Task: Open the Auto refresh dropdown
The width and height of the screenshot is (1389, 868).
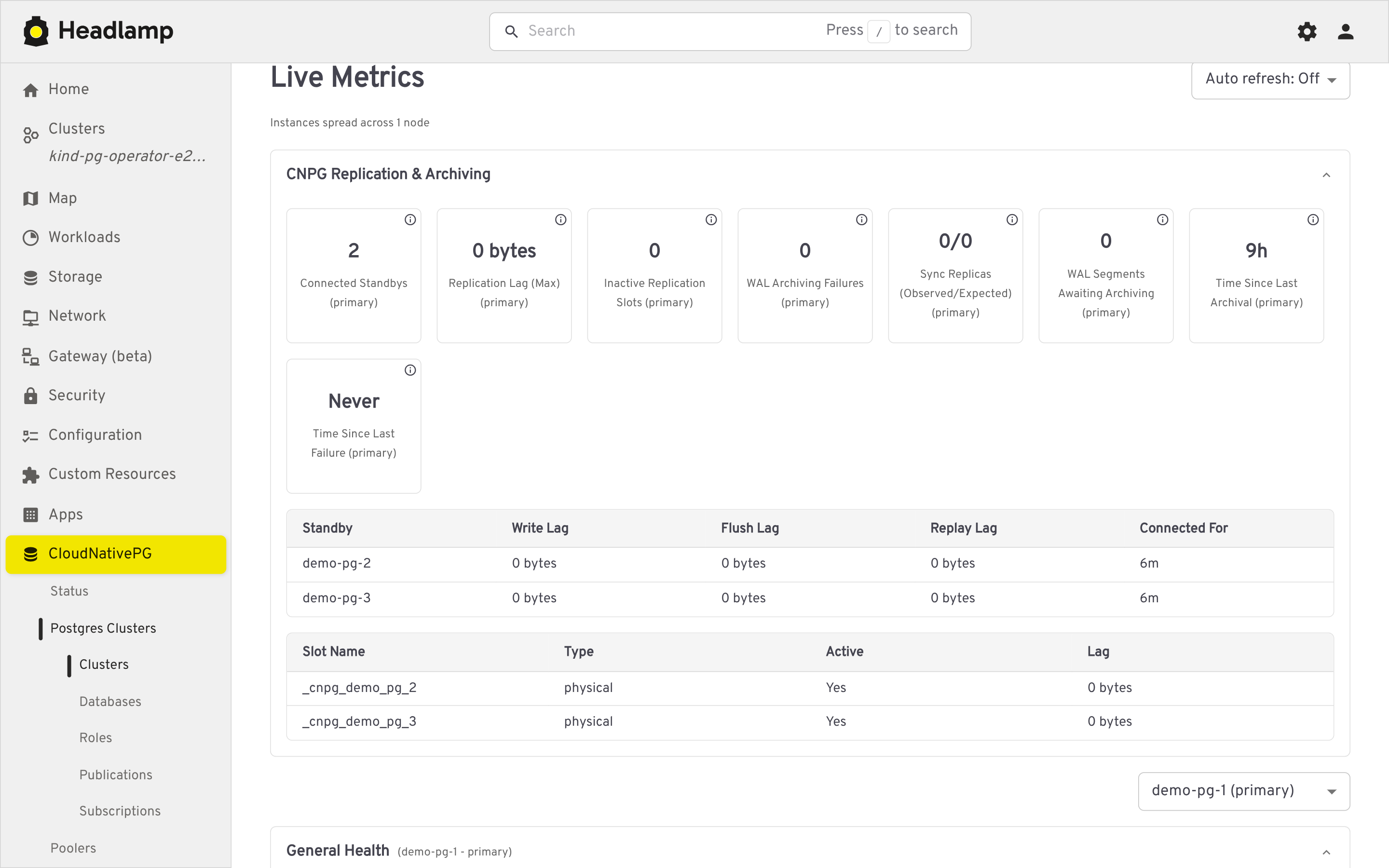Action: (1270, 80)
